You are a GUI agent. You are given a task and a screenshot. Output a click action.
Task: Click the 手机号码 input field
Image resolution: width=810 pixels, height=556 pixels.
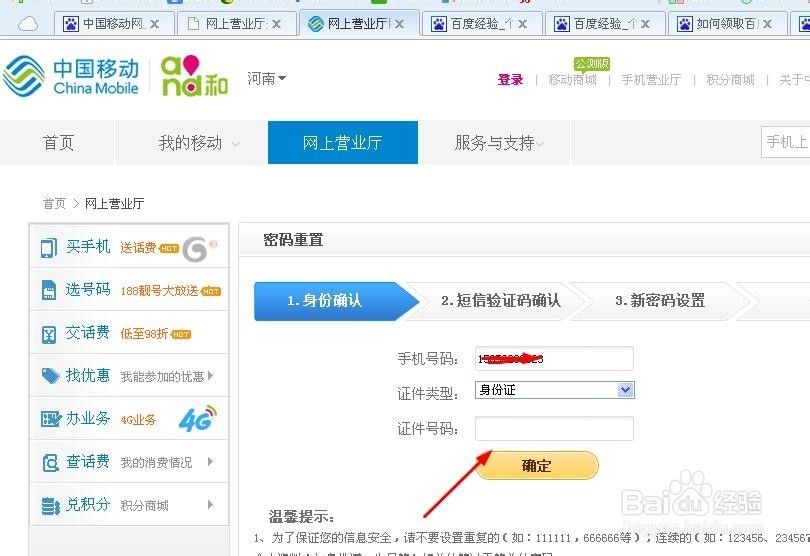click(x=554, y=359)
